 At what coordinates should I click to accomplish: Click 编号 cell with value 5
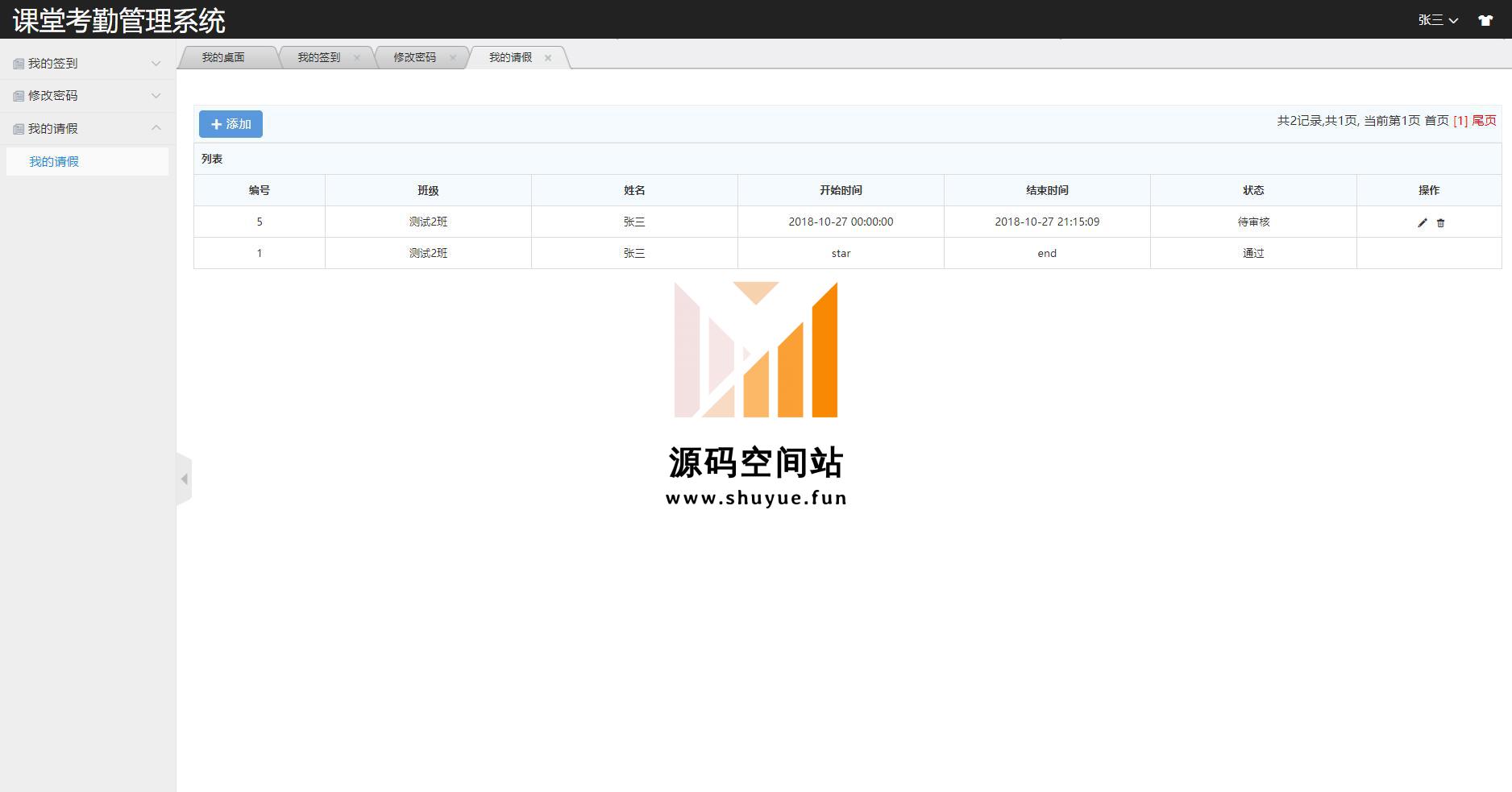coord(260,222)
